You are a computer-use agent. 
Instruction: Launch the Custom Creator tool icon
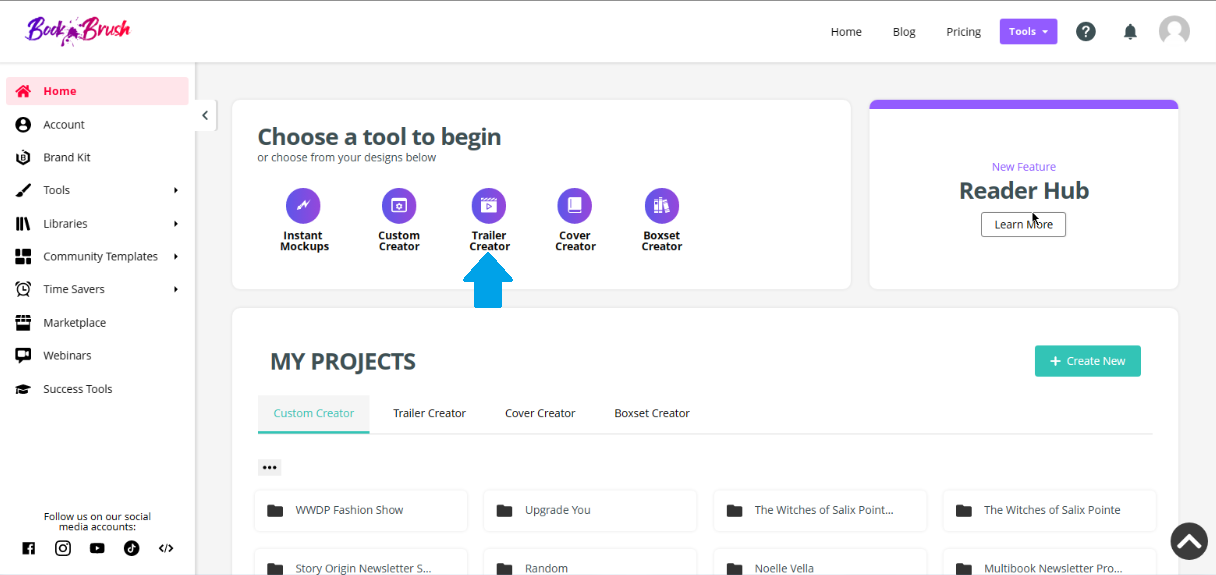(399, 206)
